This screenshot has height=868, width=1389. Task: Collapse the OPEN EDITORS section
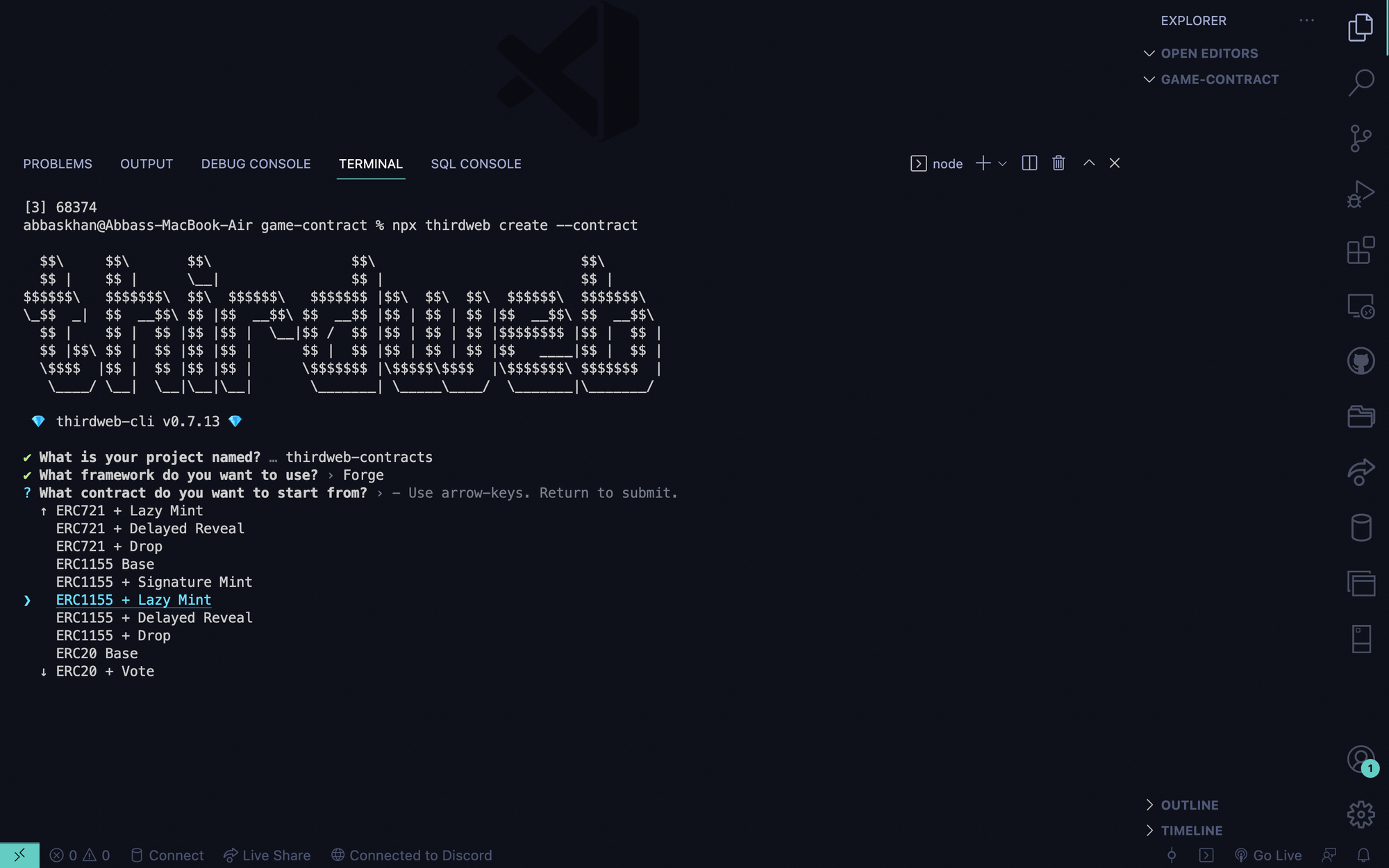click(1149, 53)
